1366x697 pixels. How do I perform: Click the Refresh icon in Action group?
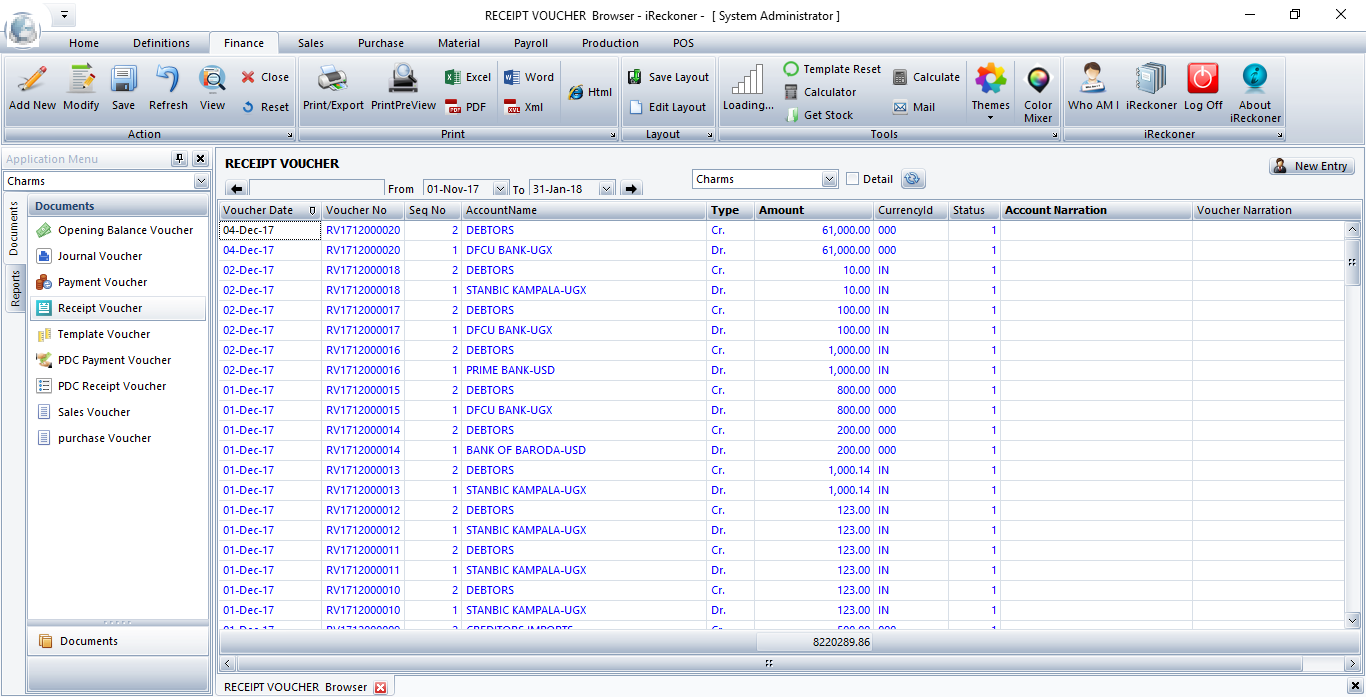[168, 81]
